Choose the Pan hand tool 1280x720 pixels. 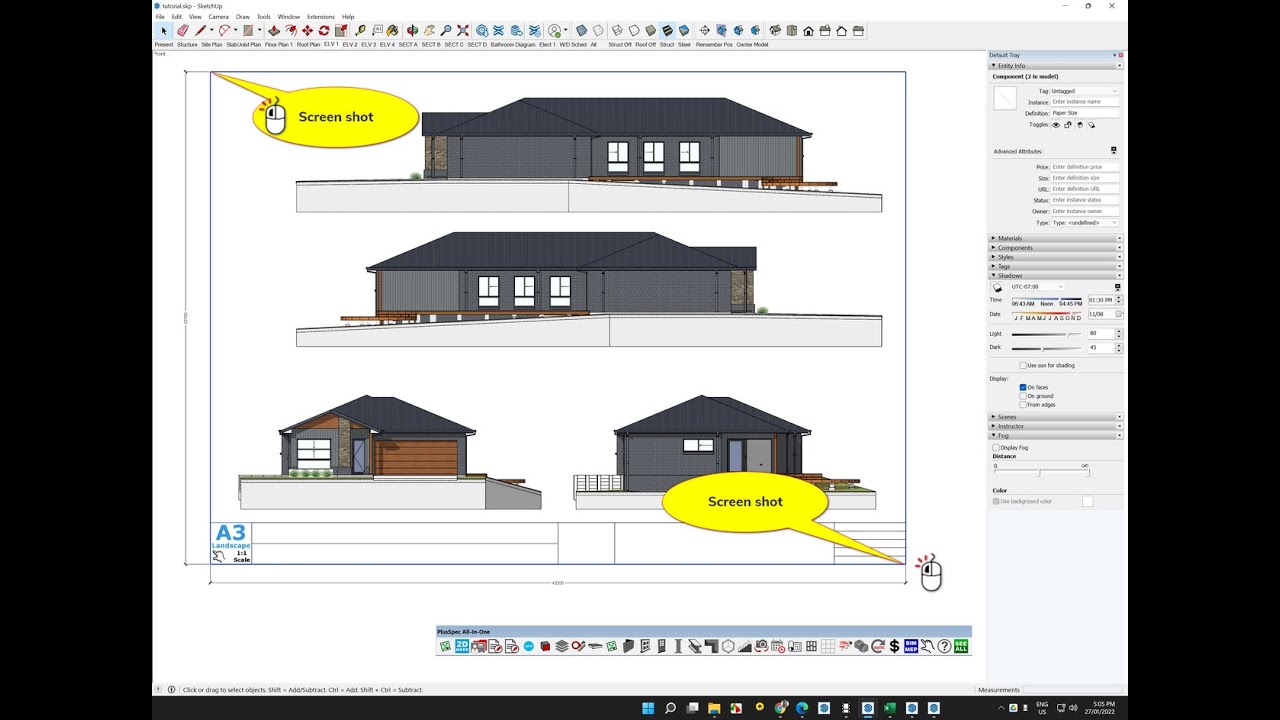pyautogui.click(x=430, y=31)
